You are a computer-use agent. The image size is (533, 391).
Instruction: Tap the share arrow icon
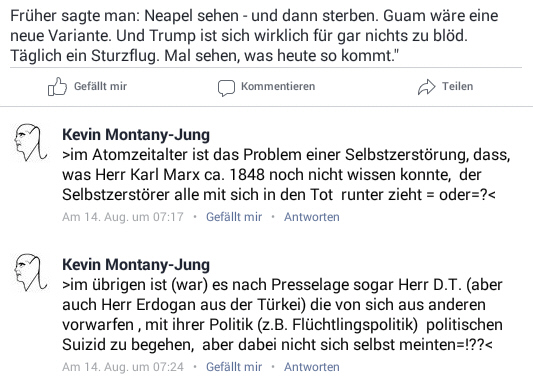426,87
